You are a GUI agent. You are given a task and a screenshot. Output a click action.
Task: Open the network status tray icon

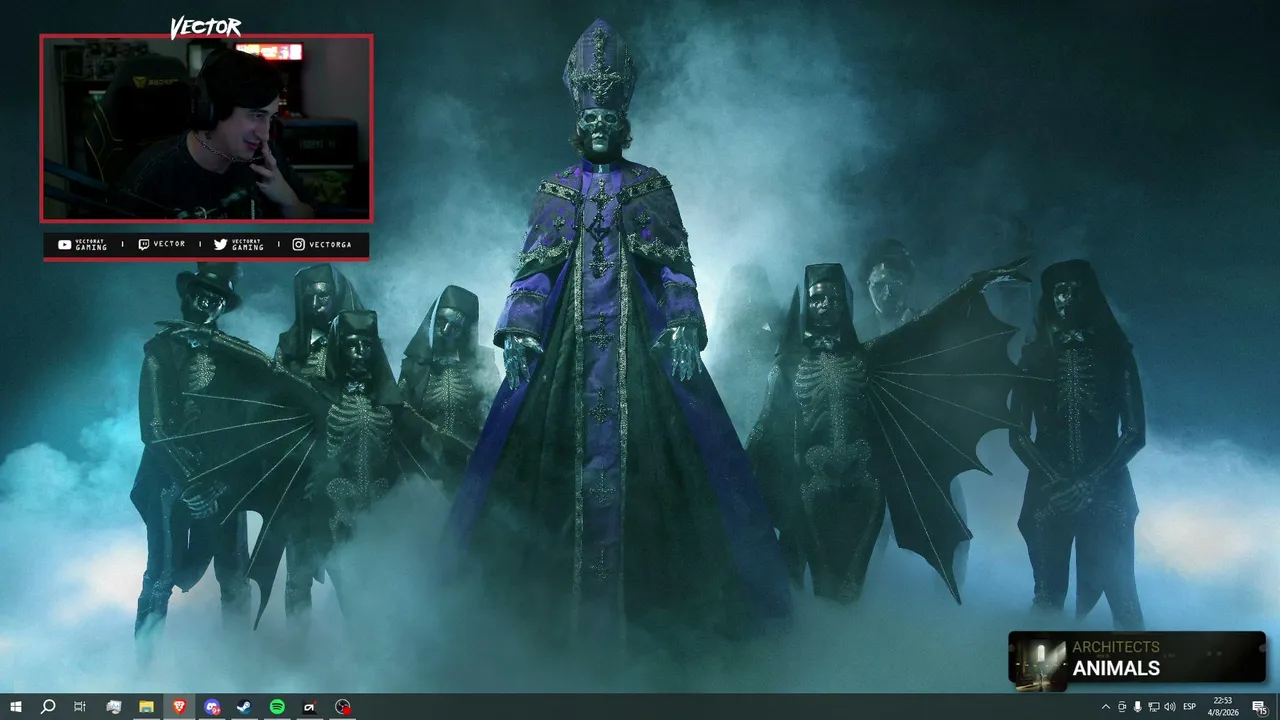tap(1154, 707)
